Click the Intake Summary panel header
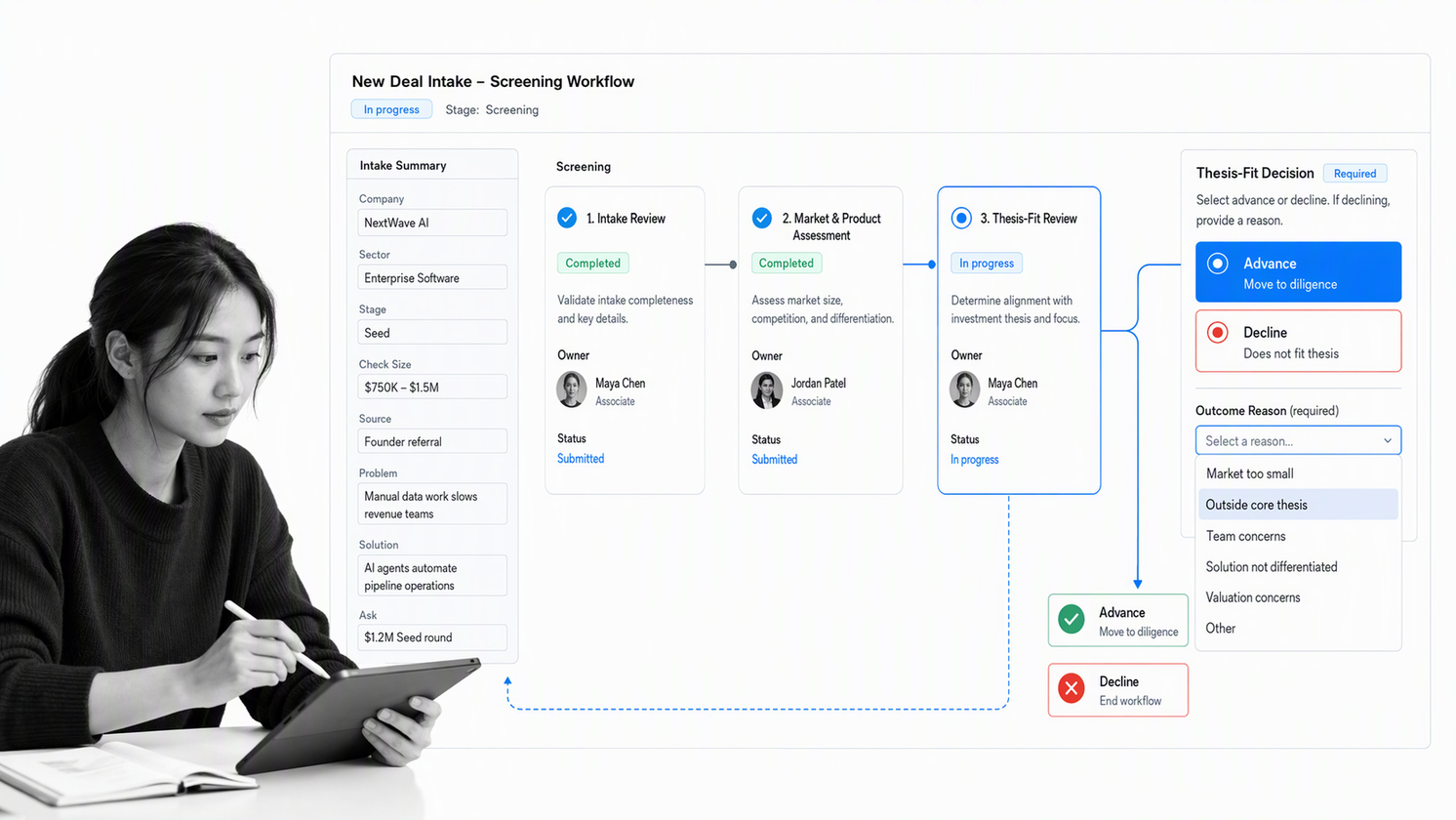This screenshot has width=1456, height=820. point(432,165)
